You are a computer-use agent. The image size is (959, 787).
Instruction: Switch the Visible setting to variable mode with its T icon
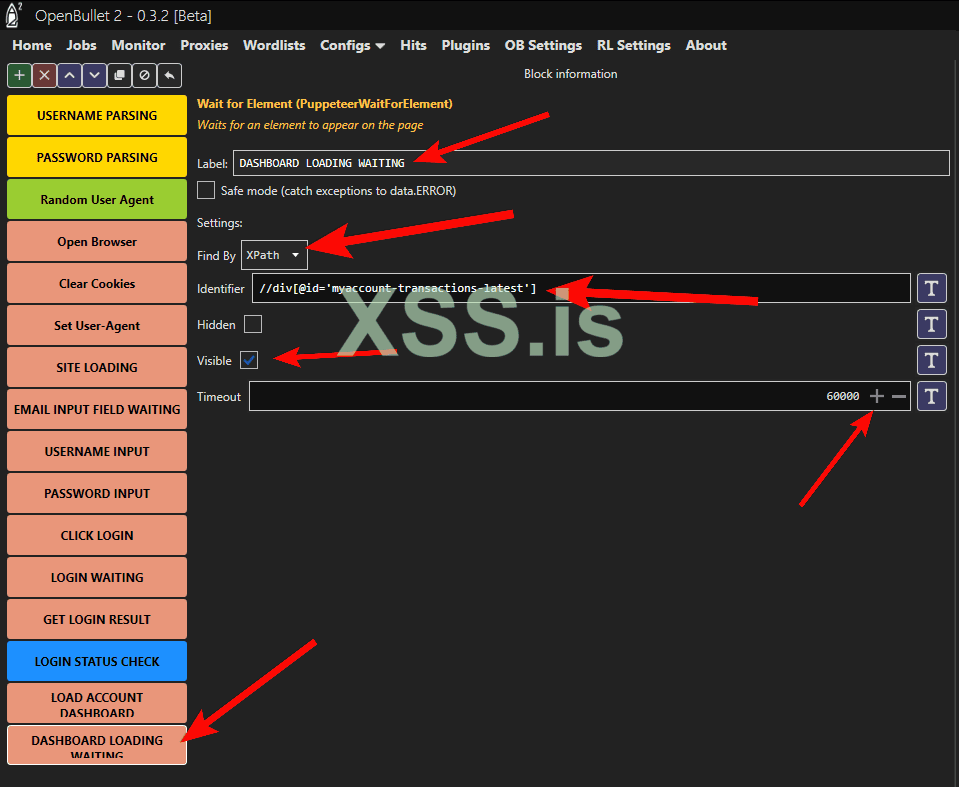click(931, 360)
